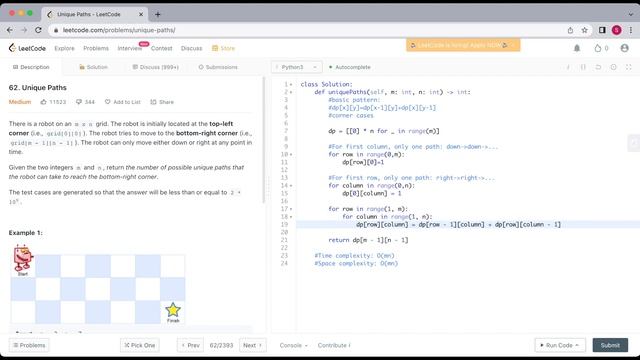
Task: Collapse code fold on line 10
Action: click(x=291, y=154)
